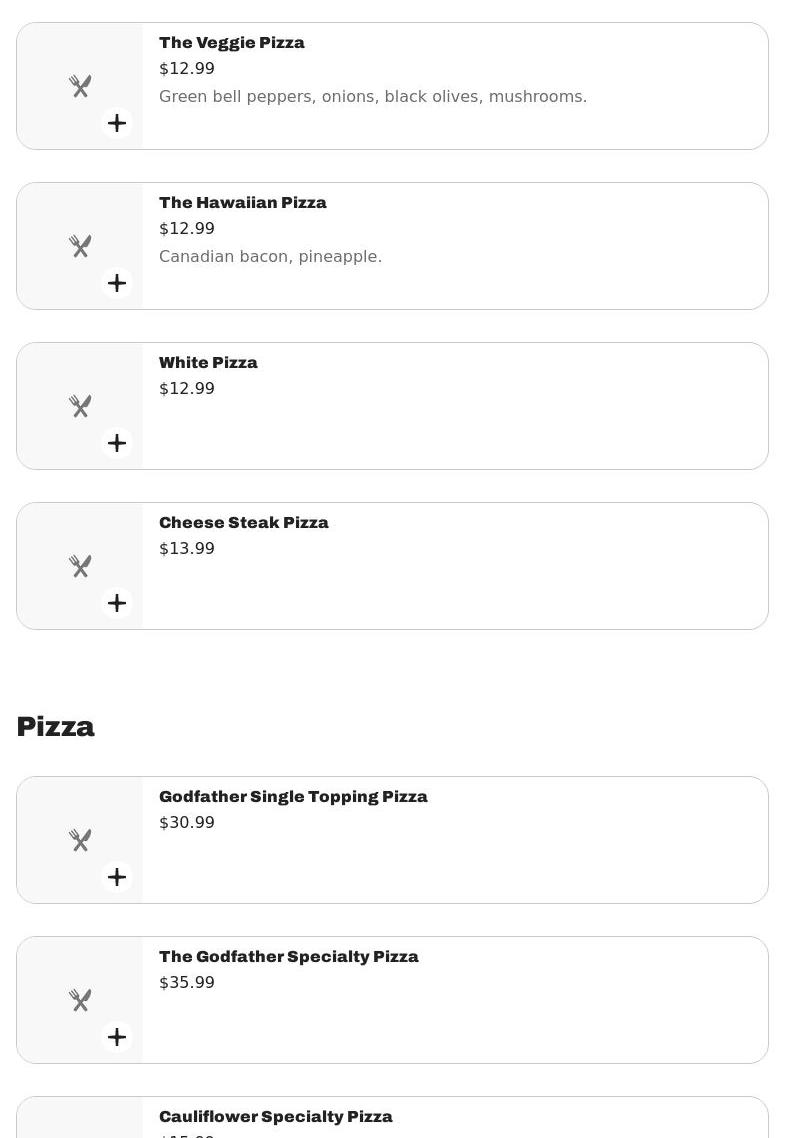Add The Veggie Pizza with plus icon
785x1138 pixels.
tap(117, 123)
